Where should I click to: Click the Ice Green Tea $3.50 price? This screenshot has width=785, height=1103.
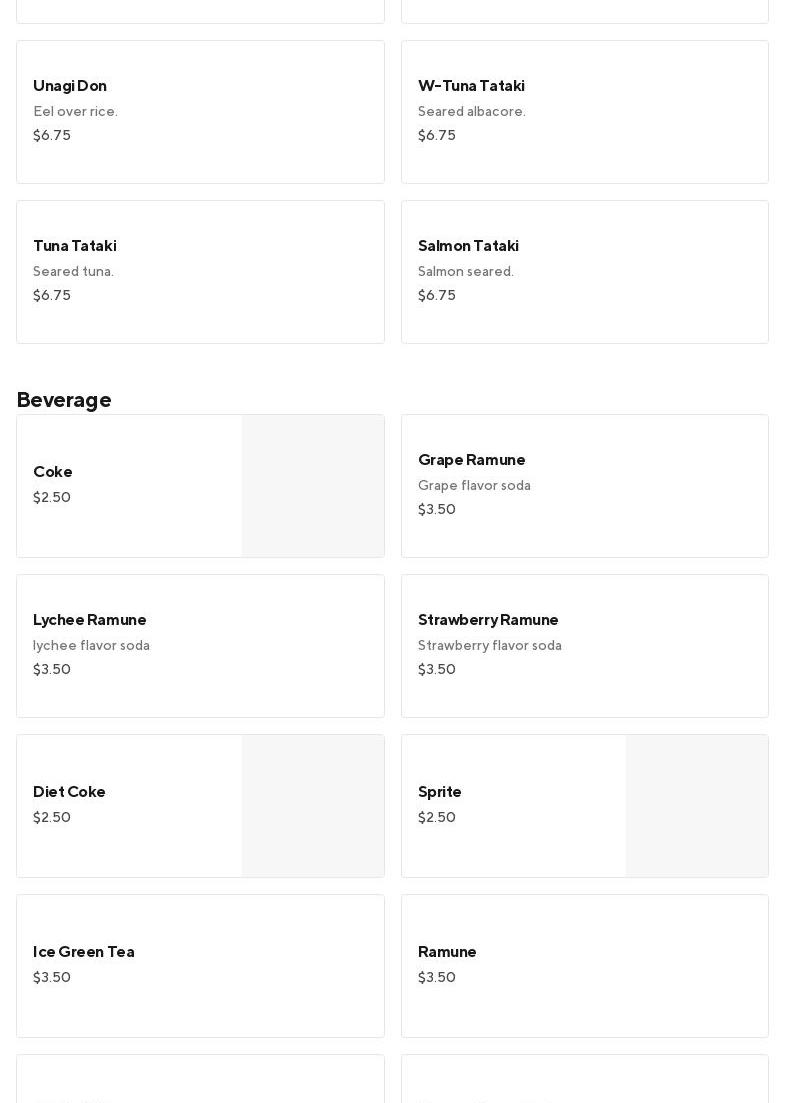pyautogui.click(x=52, y=978)
